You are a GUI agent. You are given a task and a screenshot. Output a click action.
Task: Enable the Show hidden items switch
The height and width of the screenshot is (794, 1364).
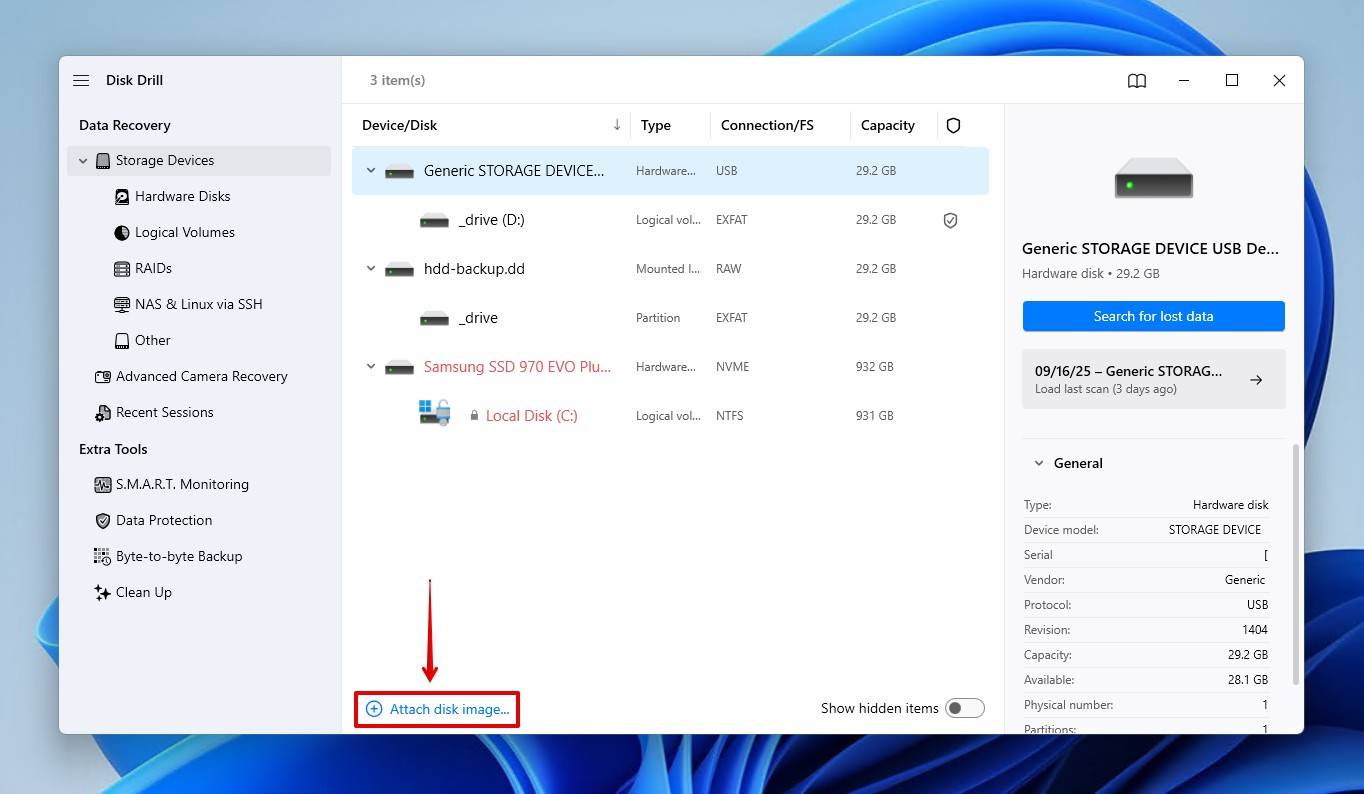coord(964,707)
